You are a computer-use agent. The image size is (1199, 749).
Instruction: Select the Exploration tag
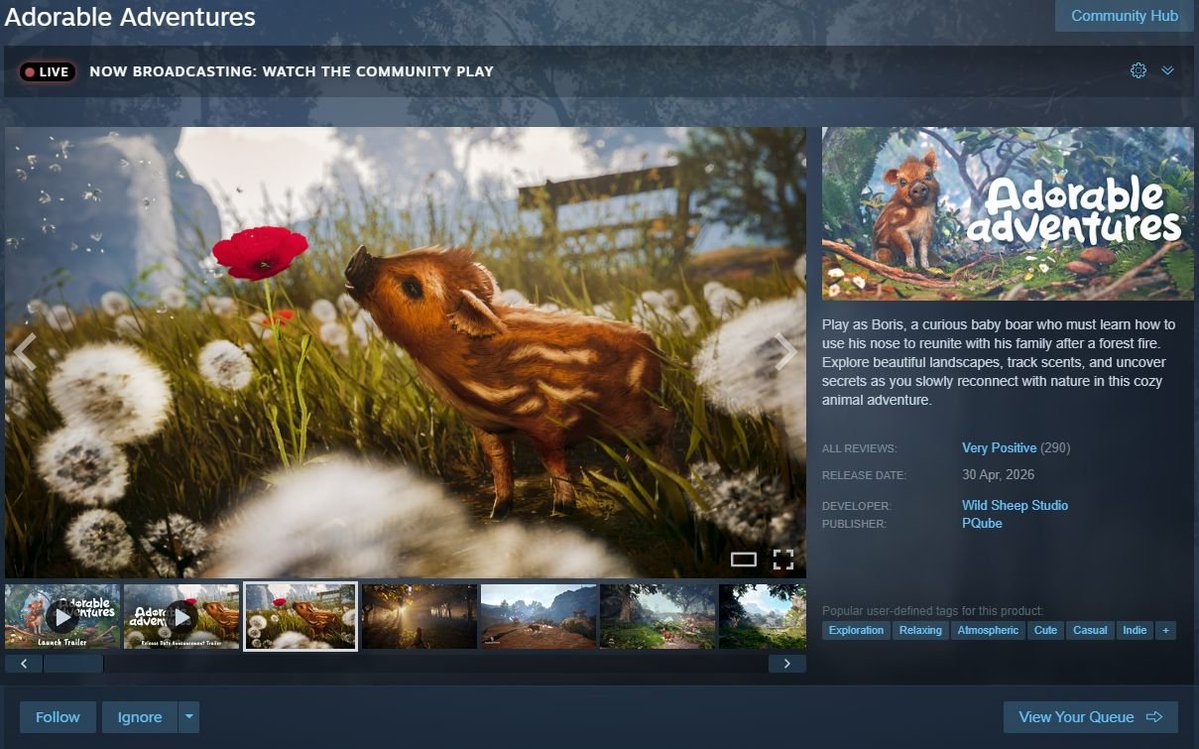pyautogui.click(x=856, y=630)
